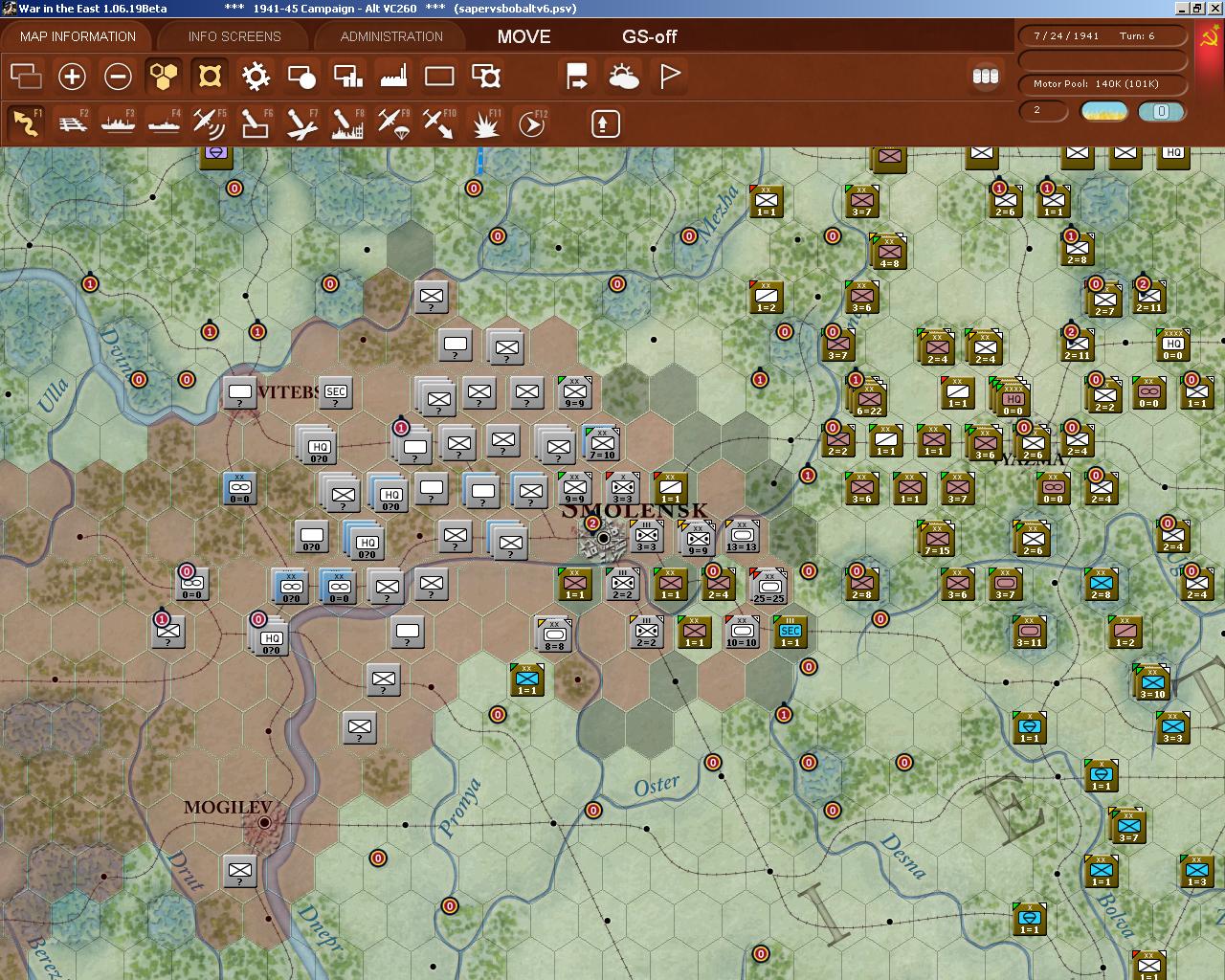This screenshot has height=980, width=1225.
Task: Toggle the rectangle-with-circle overlay icon
Action: pyautogui.click(x=301, y=76)
